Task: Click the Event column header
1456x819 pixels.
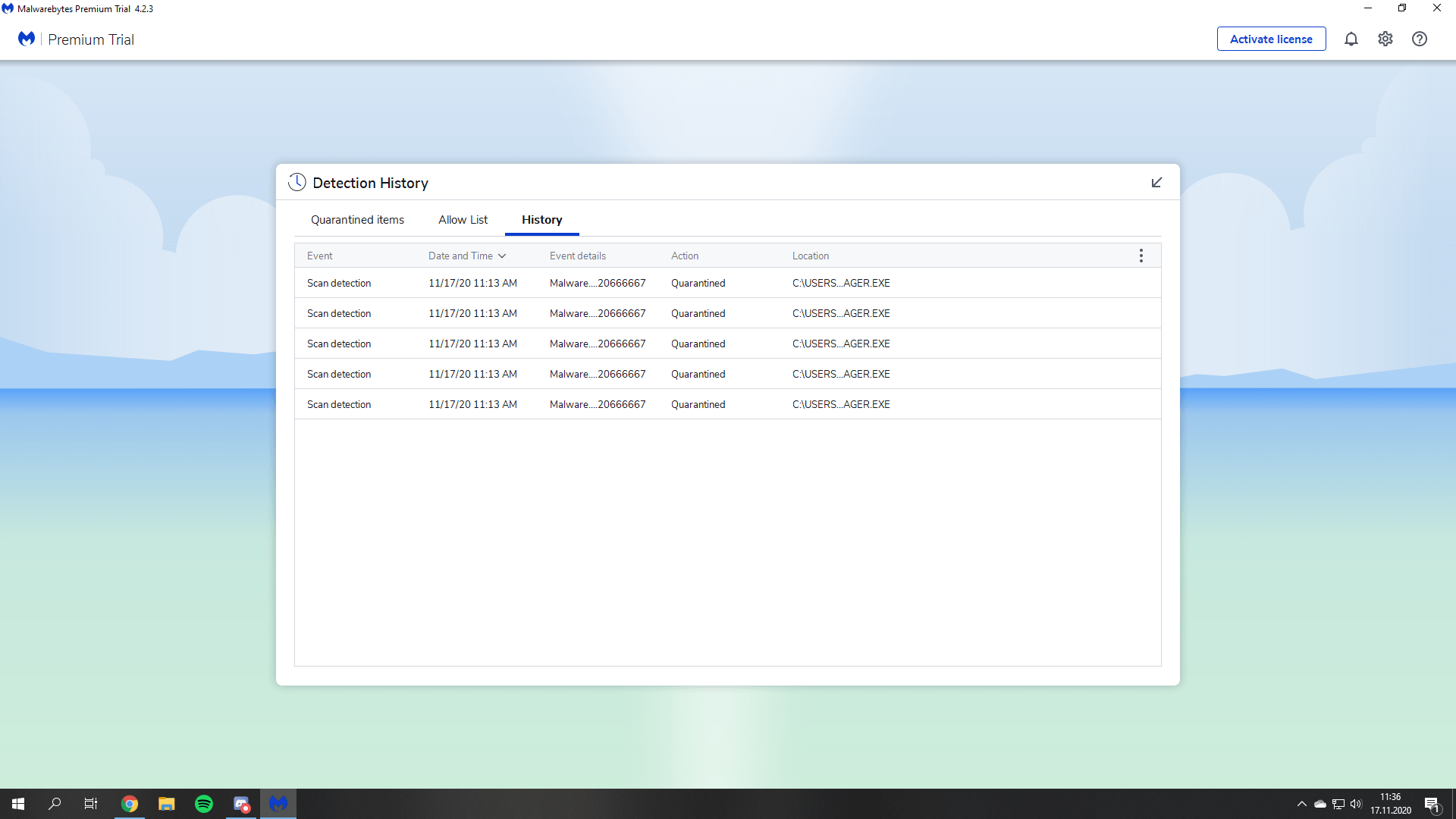Action: pyautogui.click(x=319, y=256)
